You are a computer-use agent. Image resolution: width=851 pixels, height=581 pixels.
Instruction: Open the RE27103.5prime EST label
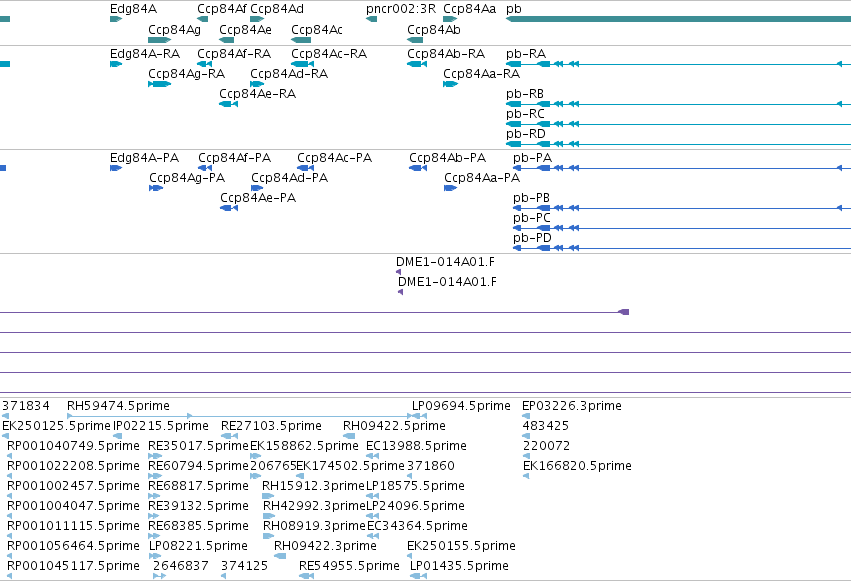pyautogui.click(x=271, y=426)
